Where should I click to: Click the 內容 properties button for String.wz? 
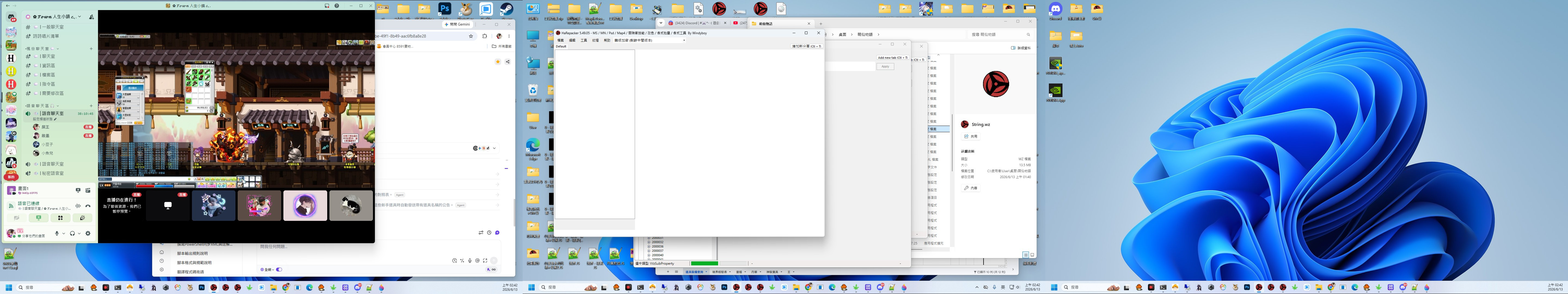click(971, 188)
